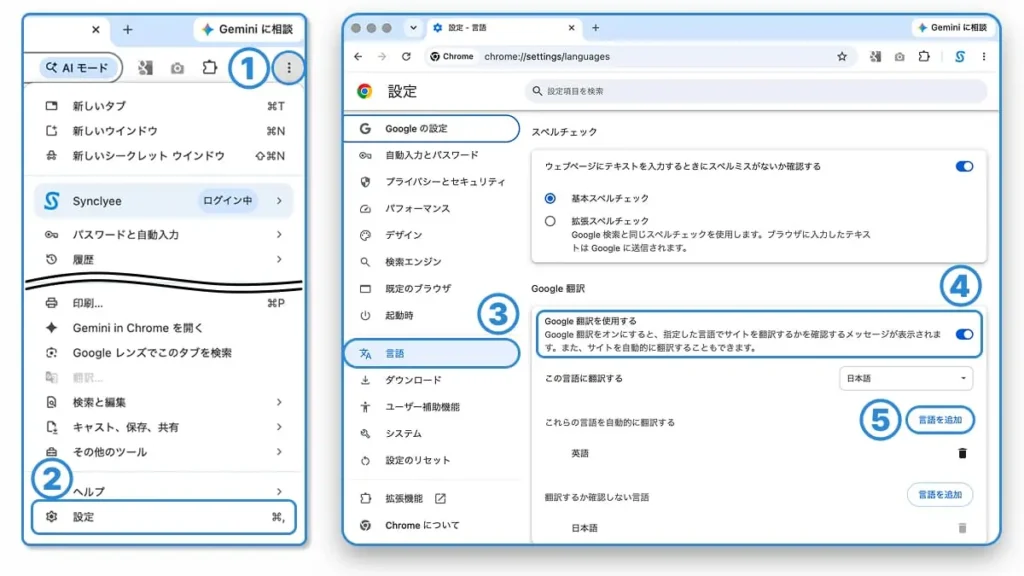Expand その他のツール submenu
This screenshot has height=576, width=1024.
165,452
